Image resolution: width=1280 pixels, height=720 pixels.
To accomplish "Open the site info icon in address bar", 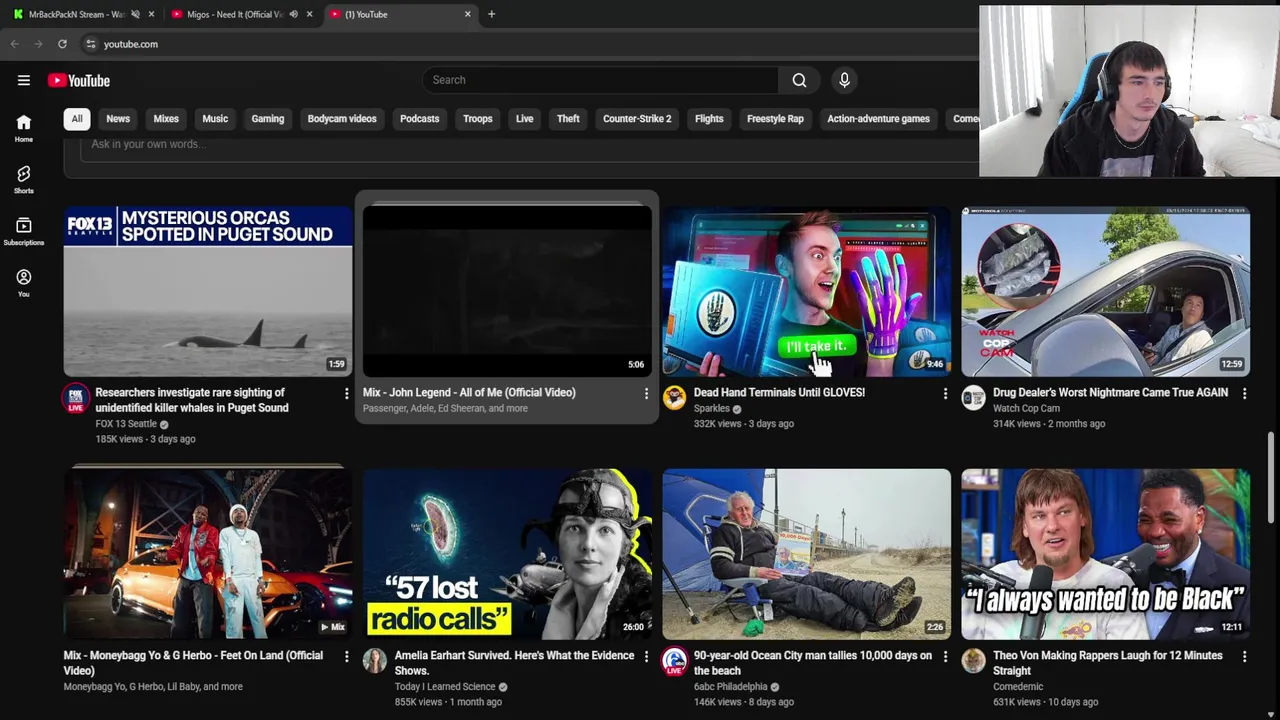I will [91, 44].
